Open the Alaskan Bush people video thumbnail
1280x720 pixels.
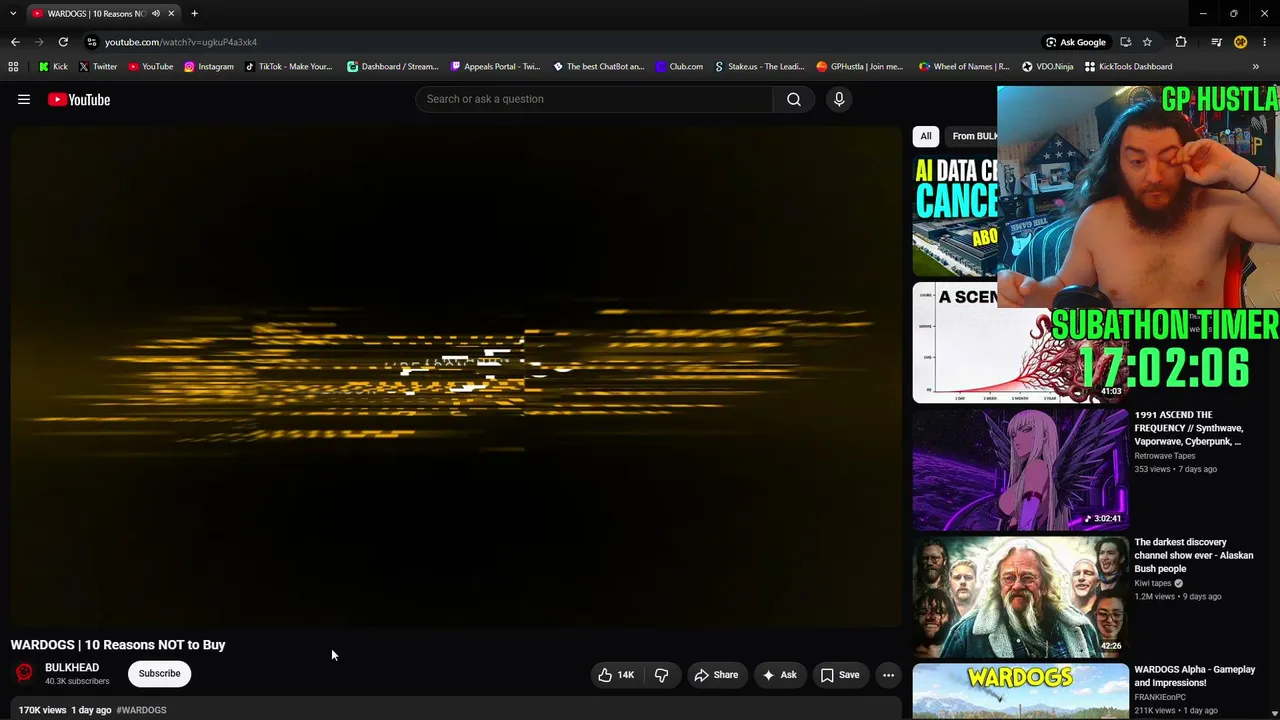tap(1020, 597)
